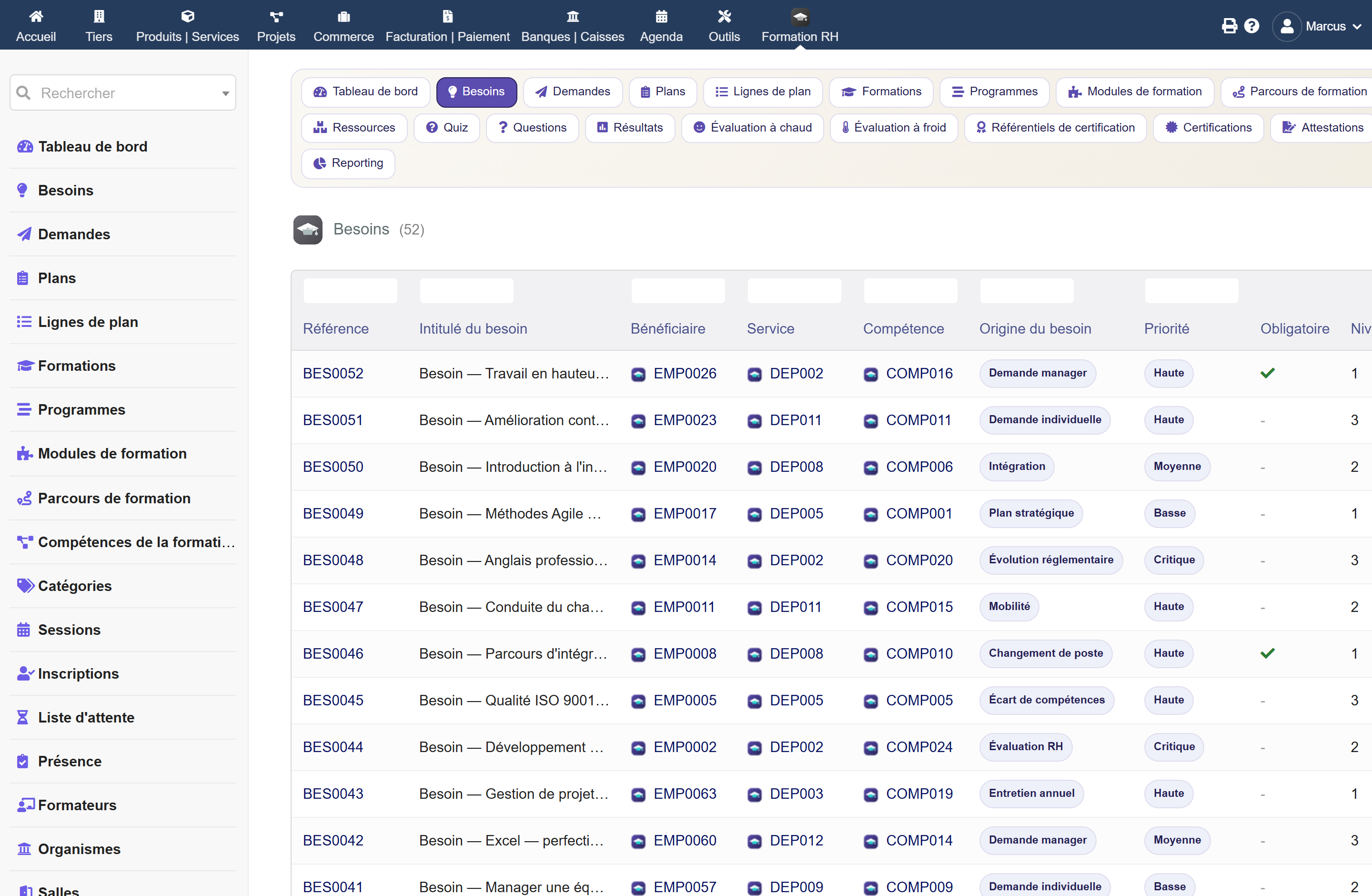Screen dimensions: 1372x896
Task: Click the Bénéficiaire filter input field
Action: click(678, 291)
